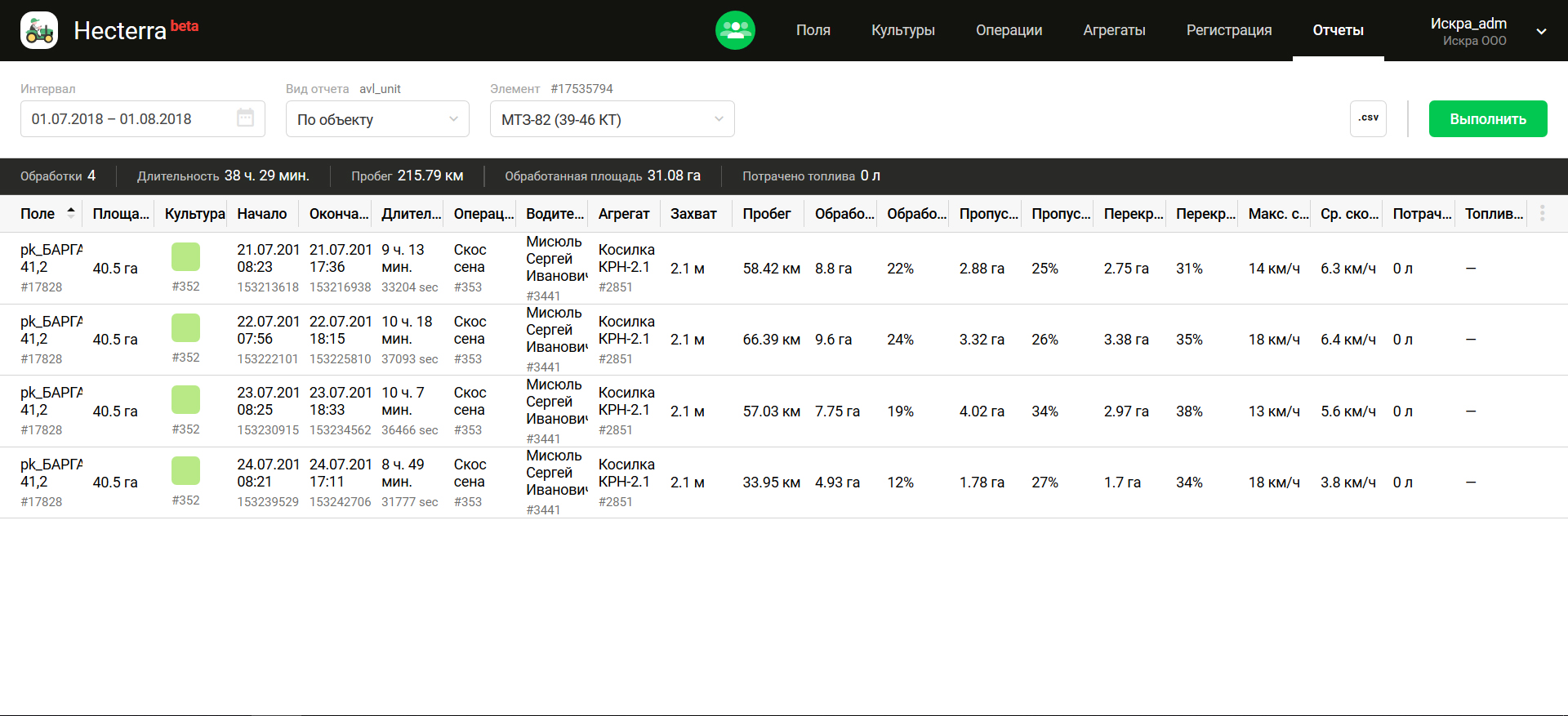Click the Hecterra tractor logo icon

click(39, 30)
